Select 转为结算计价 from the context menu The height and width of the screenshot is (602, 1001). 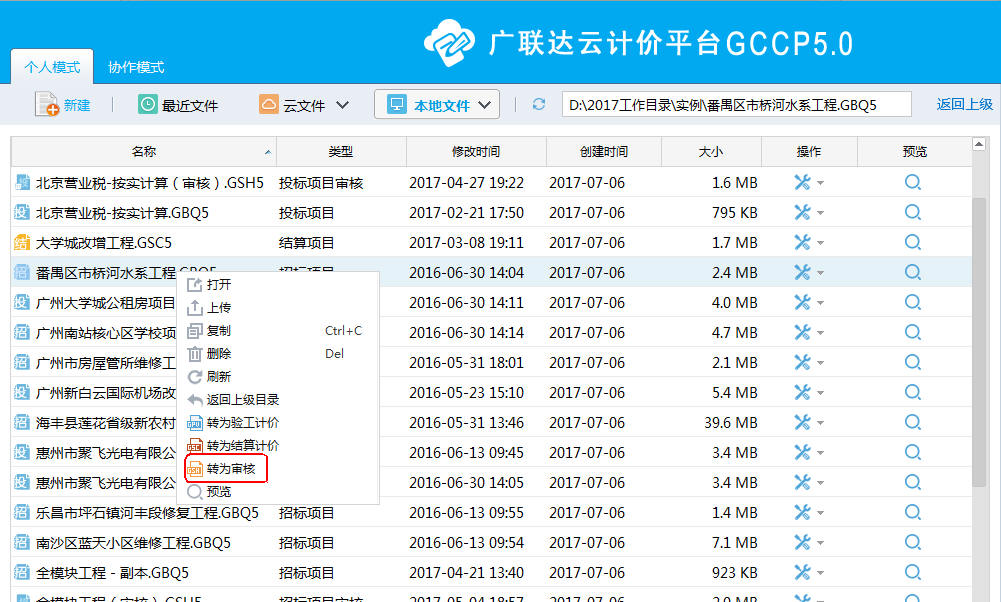point(241,446)
